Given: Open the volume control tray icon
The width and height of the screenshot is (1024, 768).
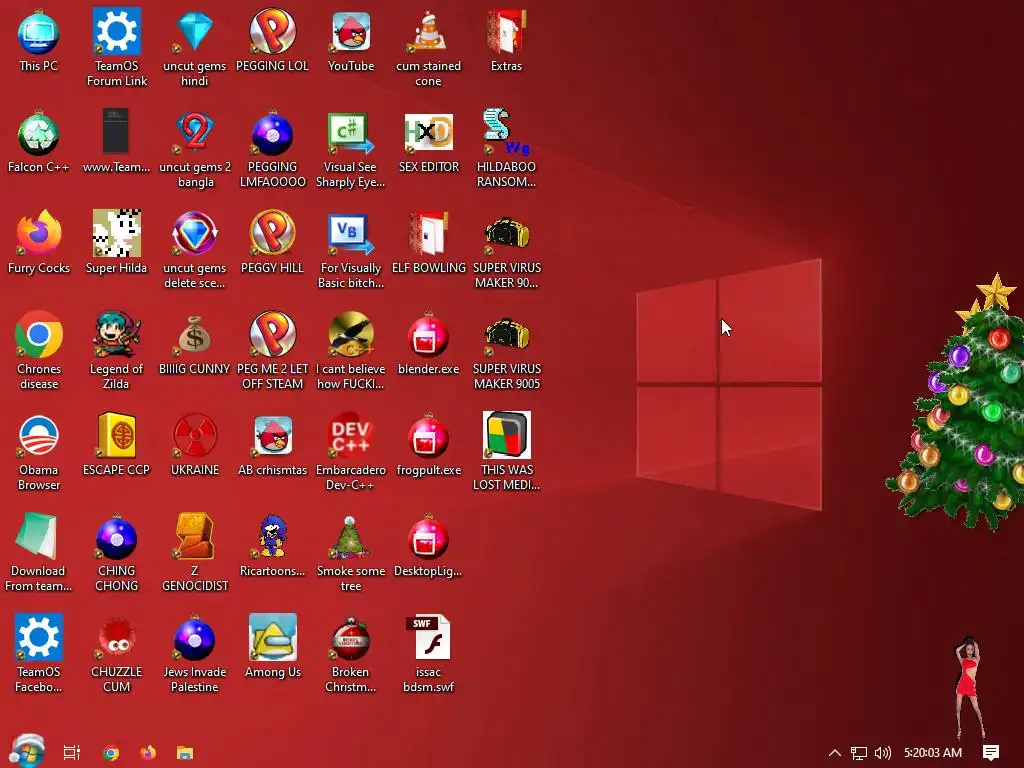Looking at the screenshot, I should point(882,753).
